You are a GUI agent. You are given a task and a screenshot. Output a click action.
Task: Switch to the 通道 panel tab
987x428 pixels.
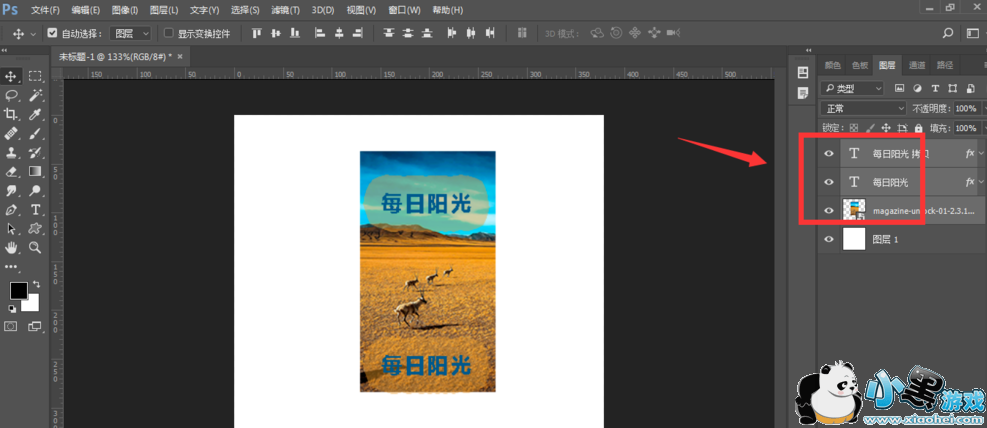[917, 65]
